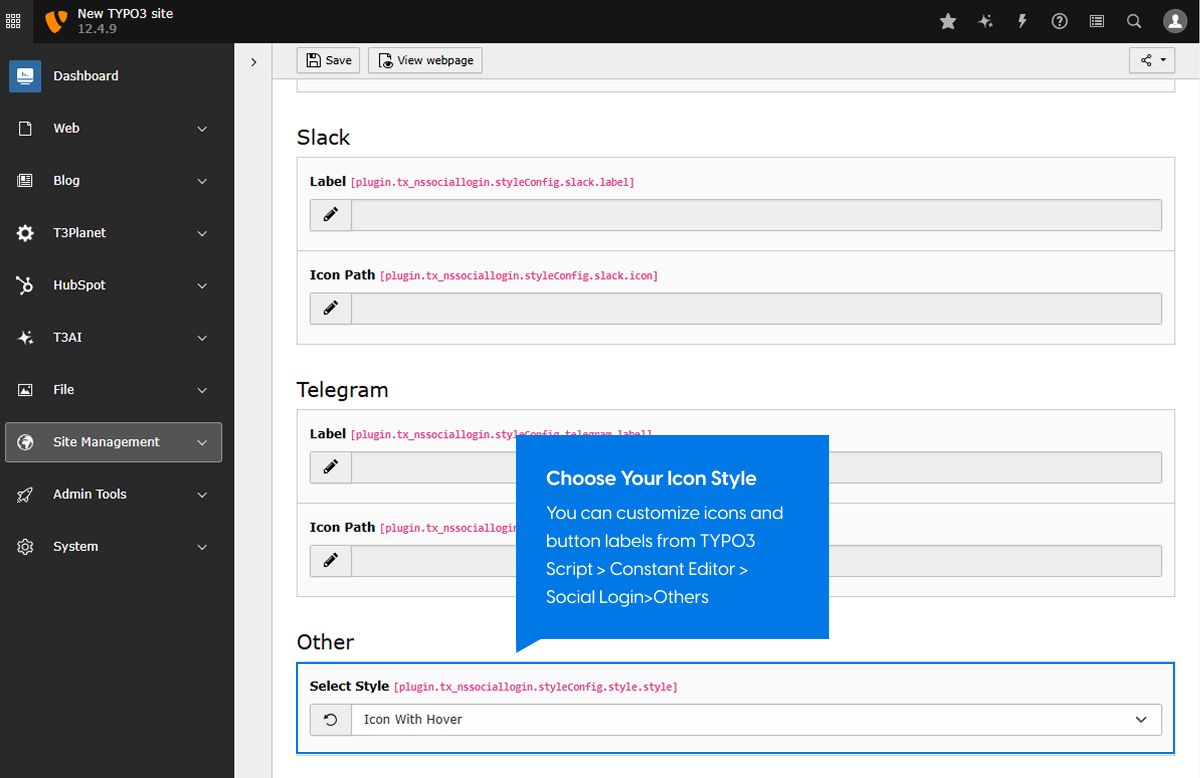Expand the page tree panel arrow
This screenshot has height=778, width=1200.
[x=253, y=62]
